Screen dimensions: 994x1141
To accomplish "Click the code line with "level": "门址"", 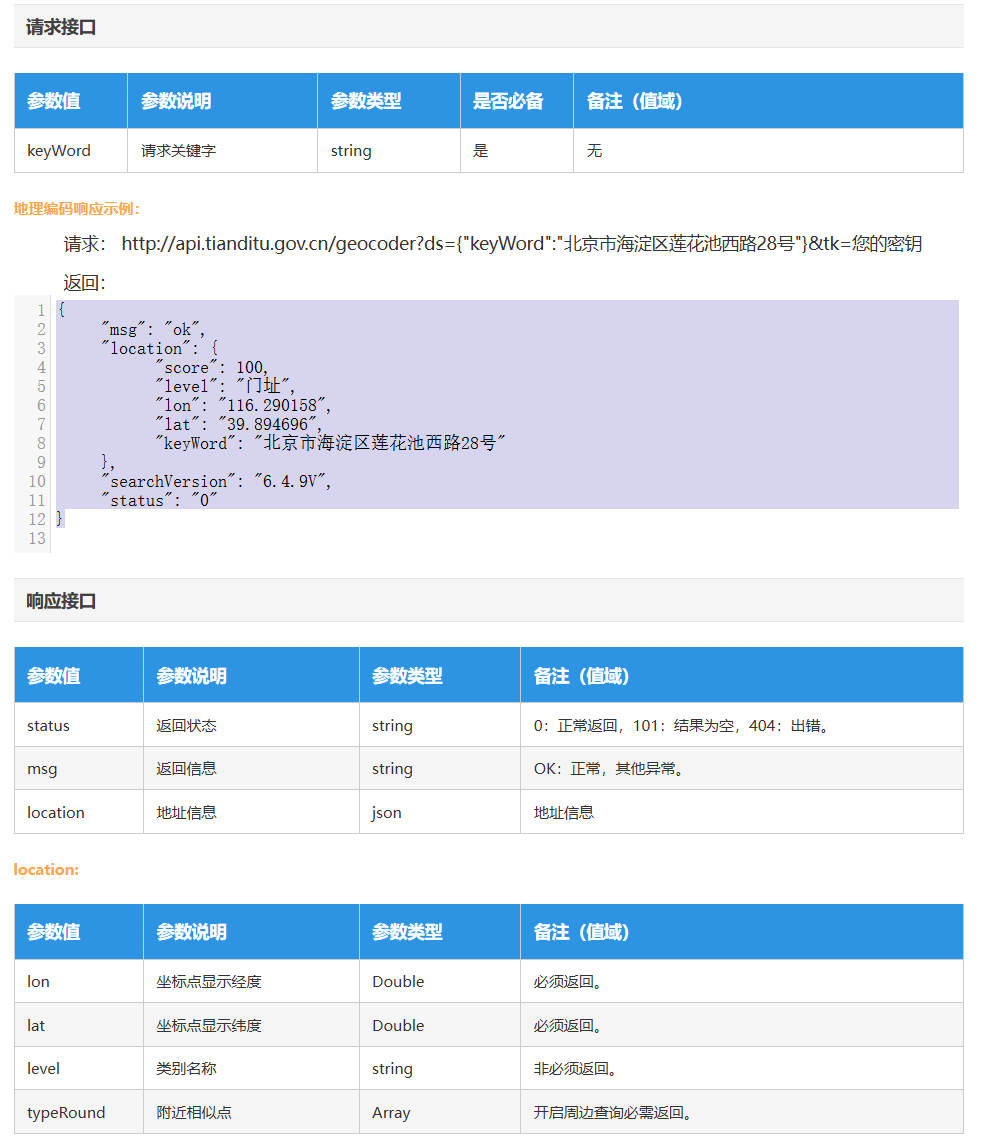I will pos(225,386).
